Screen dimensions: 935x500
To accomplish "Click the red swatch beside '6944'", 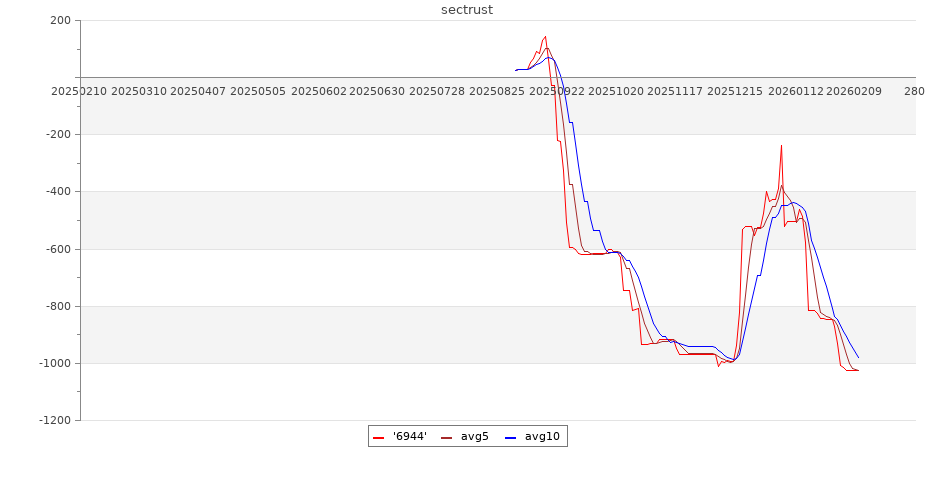I will (379, 437).
